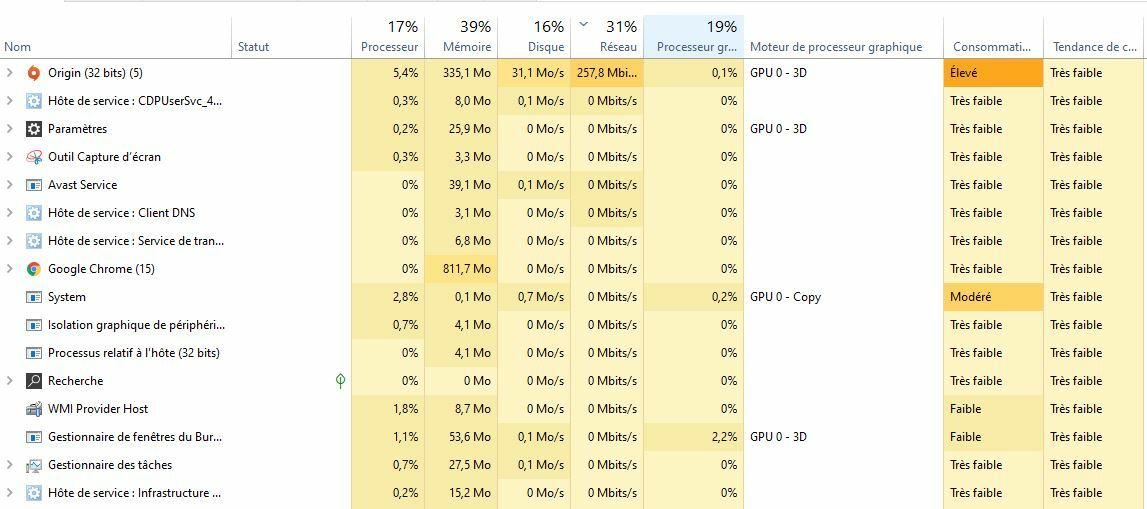Click the green leaf status icon
The width and height of the screenshot is (1147, 509).
[x=340, y=381]
